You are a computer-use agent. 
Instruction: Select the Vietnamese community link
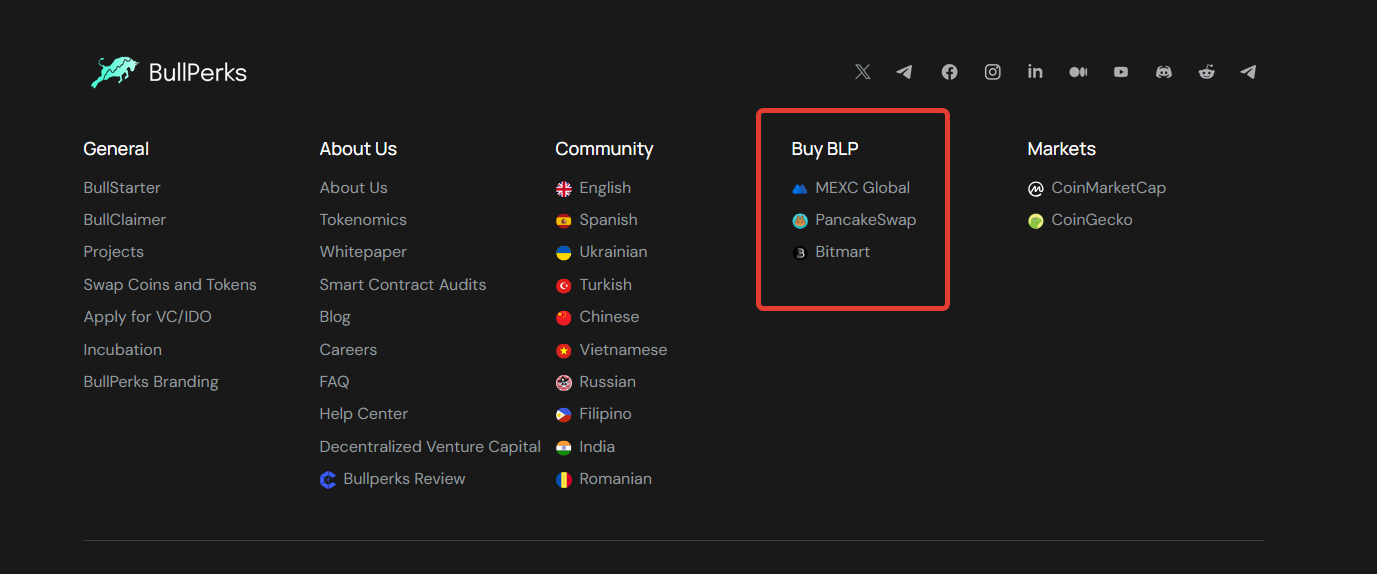[x=612, y=350]
